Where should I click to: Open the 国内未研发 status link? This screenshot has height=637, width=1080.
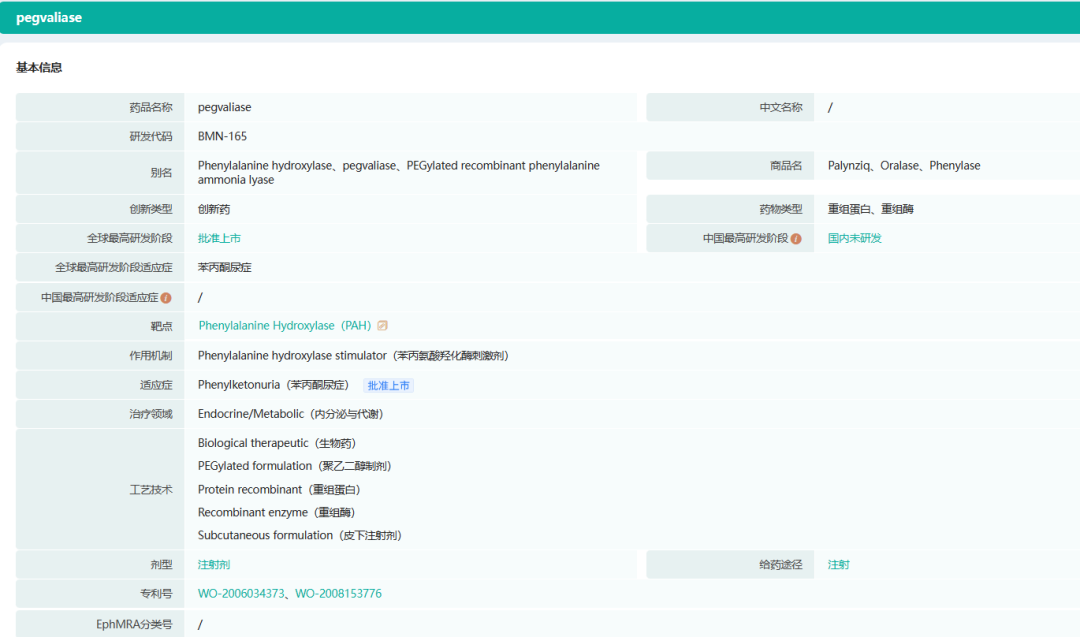(854, 239)
